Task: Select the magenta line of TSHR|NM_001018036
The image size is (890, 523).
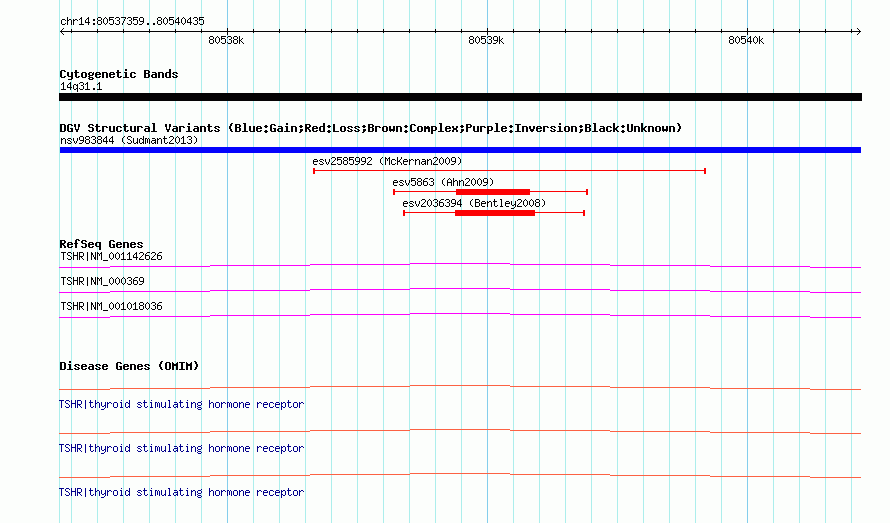Action: click(460, 315)
